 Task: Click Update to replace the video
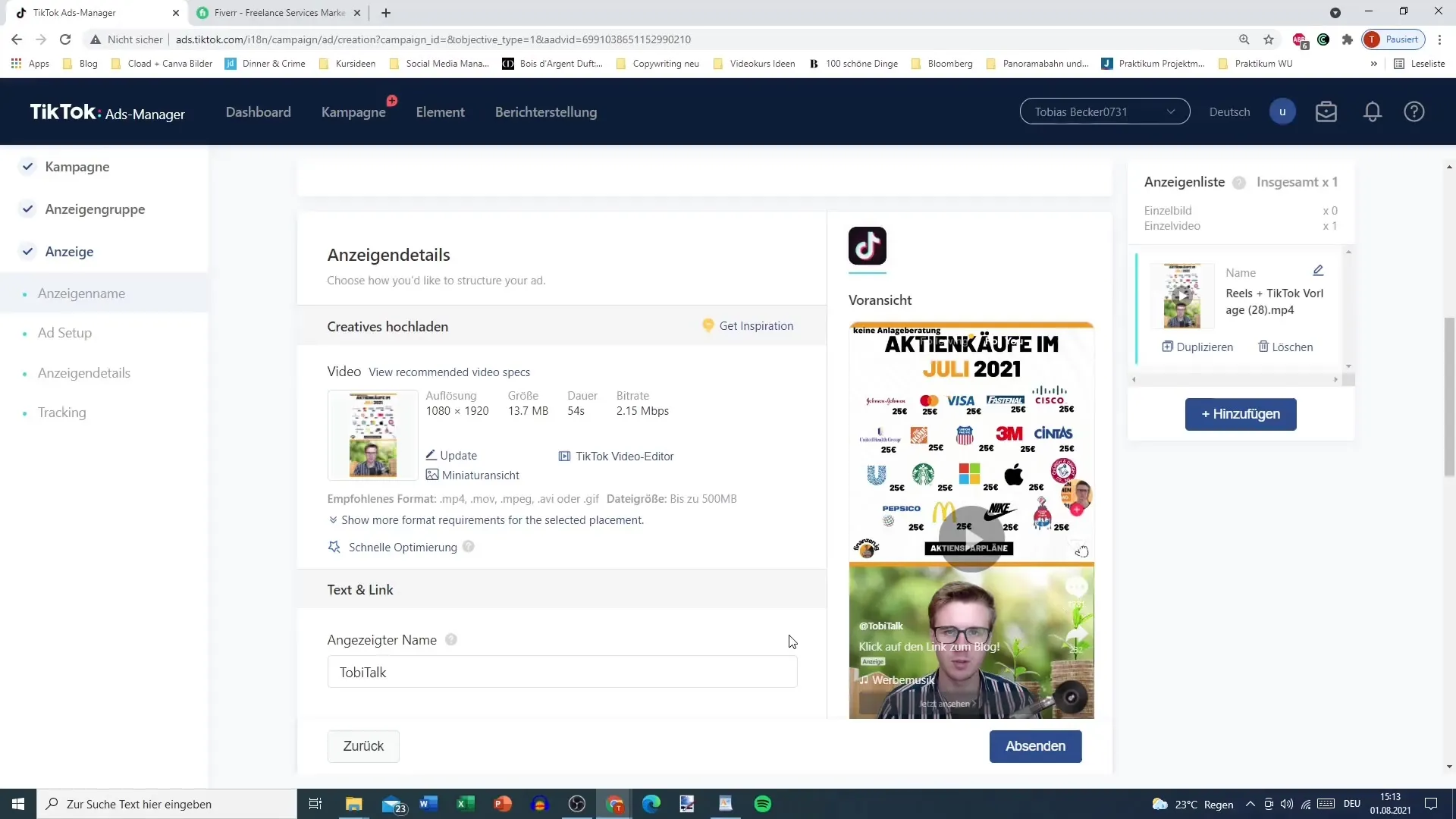coord(451,455)
